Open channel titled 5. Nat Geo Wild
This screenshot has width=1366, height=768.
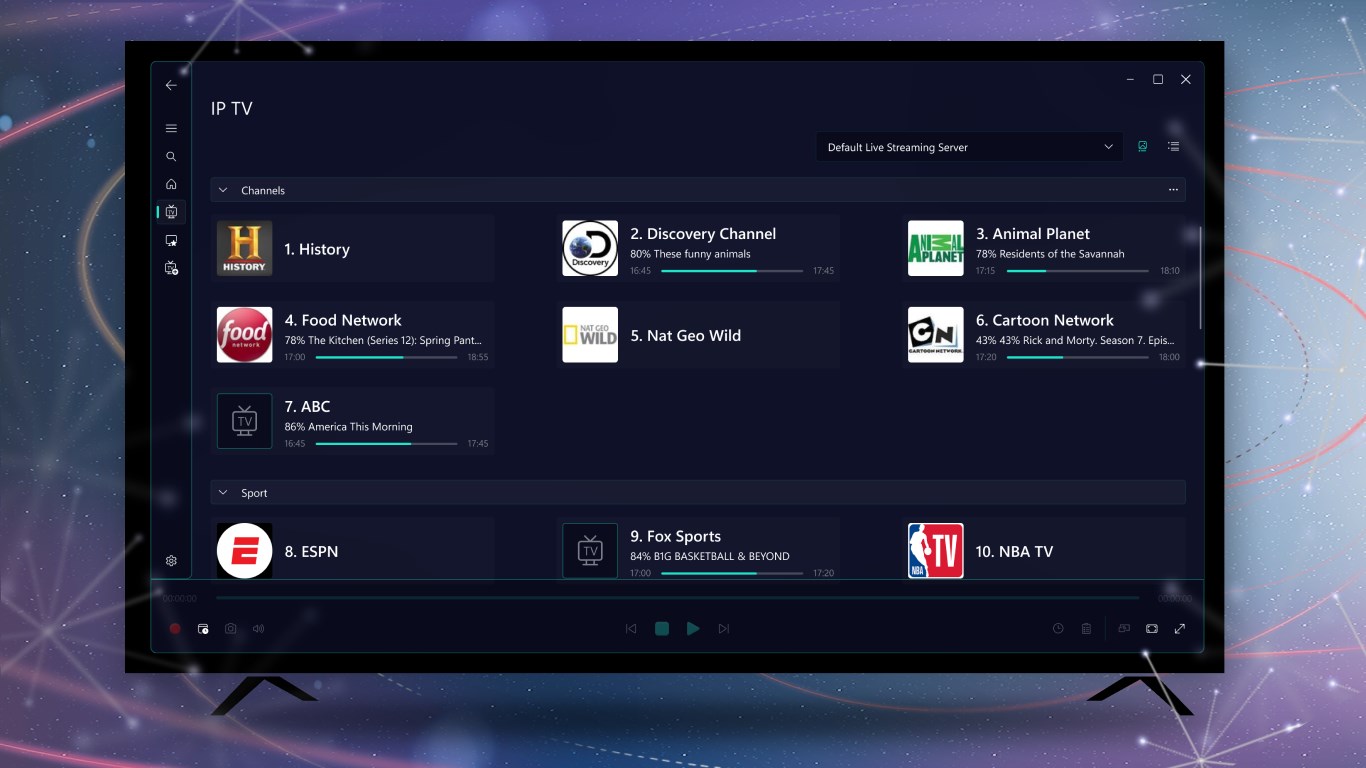tap(686, 336)
